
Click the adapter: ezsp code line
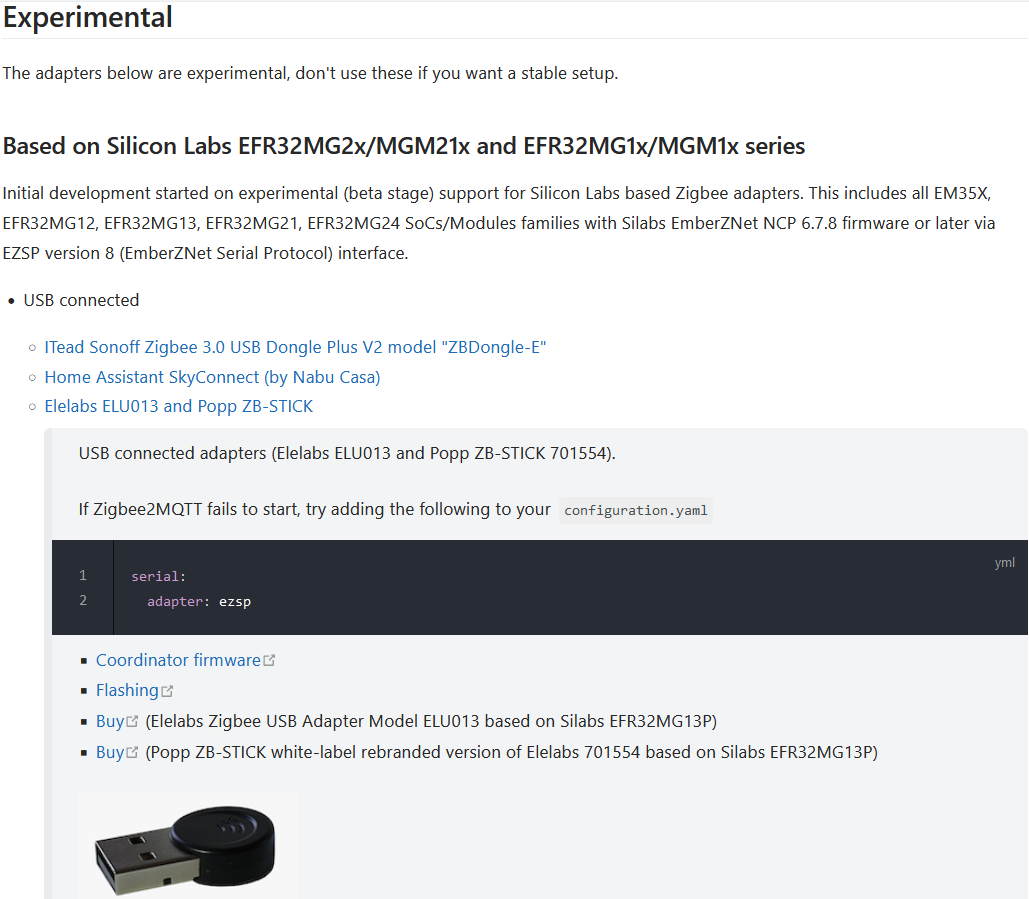[199, 601]
